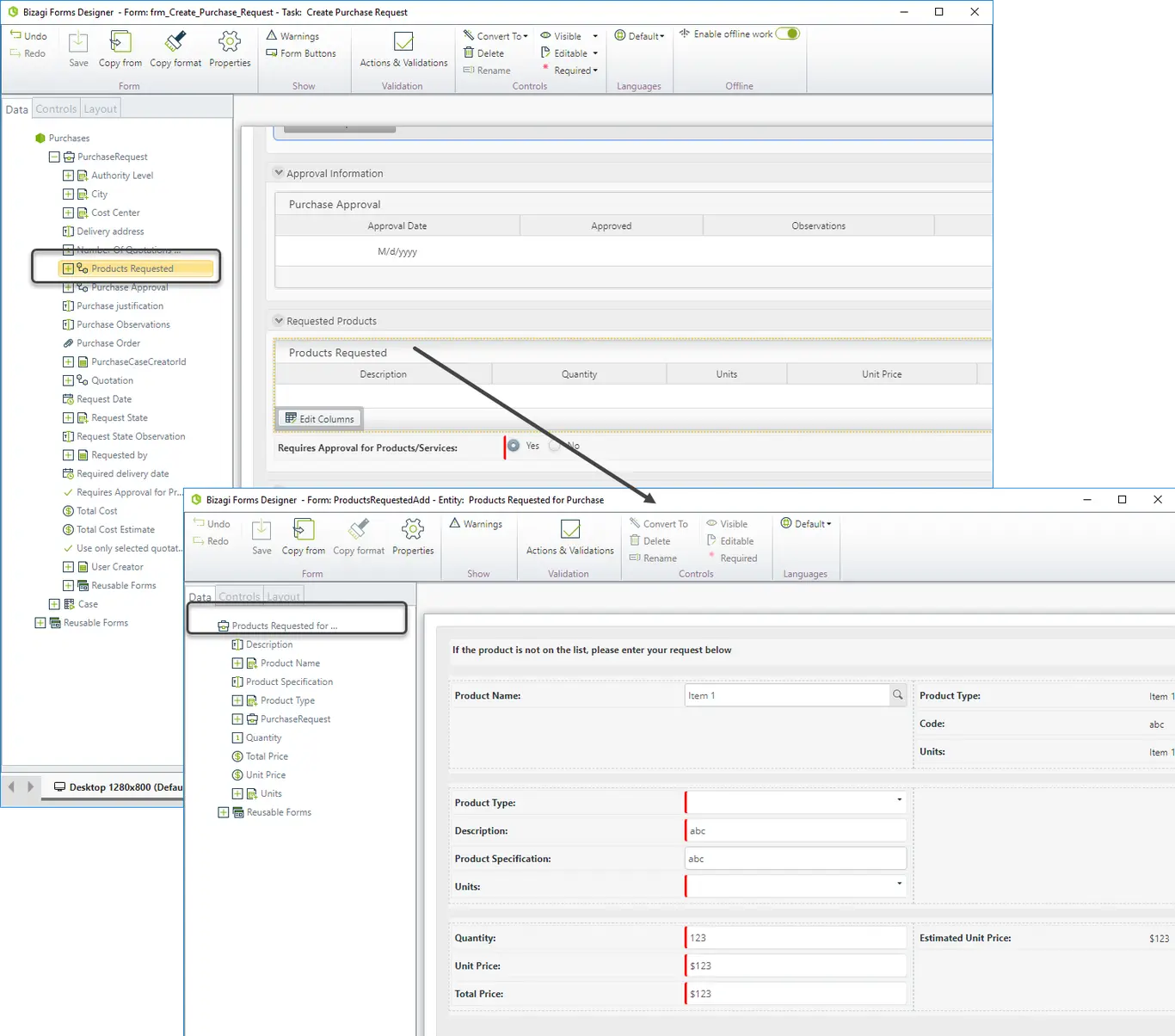Expand Authority Level tree node
Screen dimensions: 1175x1036
[x=68, y=176]
